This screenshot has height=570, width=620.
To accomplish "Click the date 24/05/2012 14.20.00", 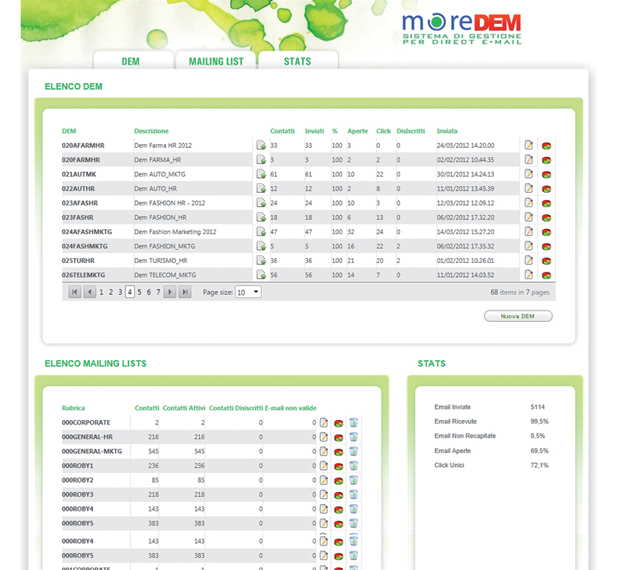I will [x=465, y=145].
